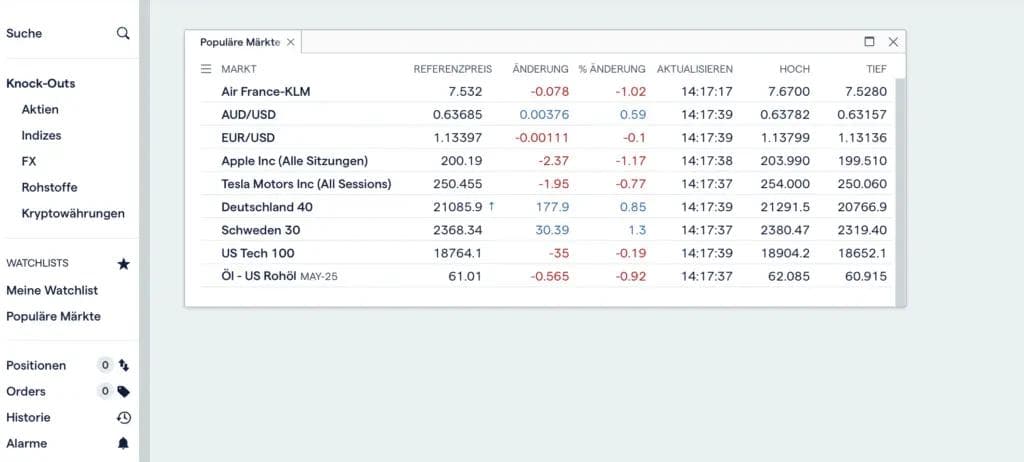
Task: Sort by the % Änderung column
Action: click(612, 69)
